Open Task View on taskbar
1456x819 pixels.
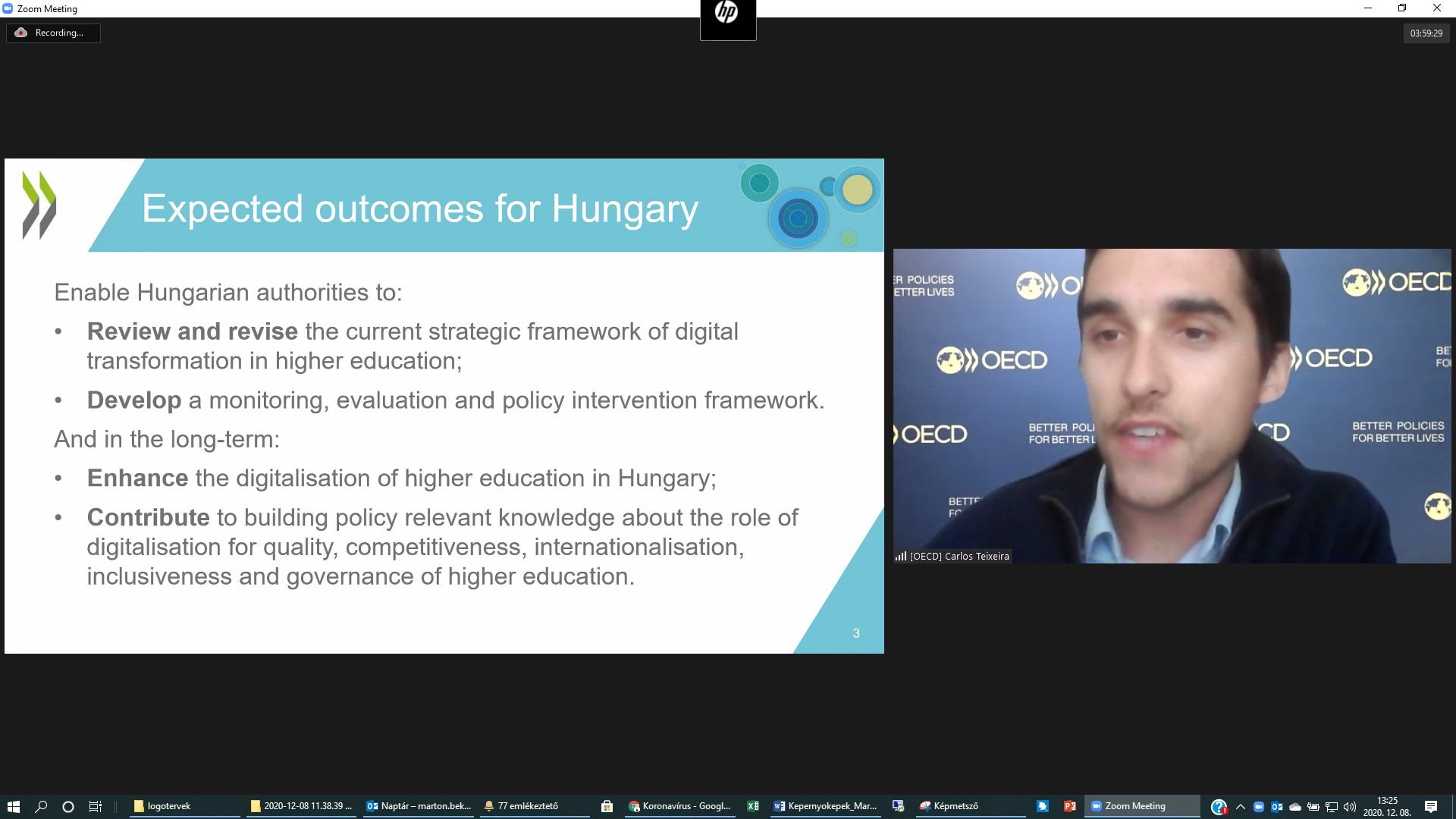pyautogui.click(x=96, y=806)
